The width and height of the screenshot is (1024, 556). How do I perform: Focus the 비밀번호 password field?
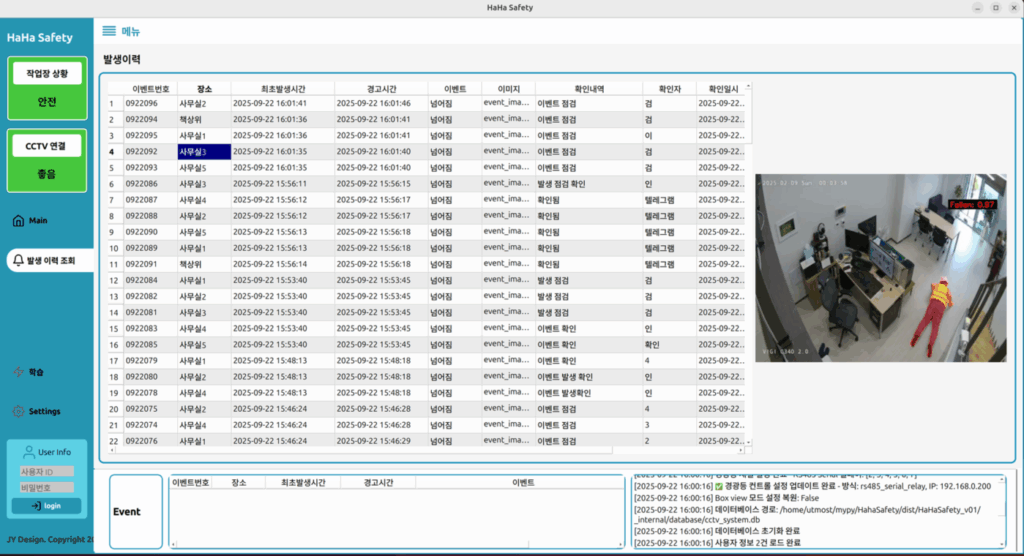(47, 488)
